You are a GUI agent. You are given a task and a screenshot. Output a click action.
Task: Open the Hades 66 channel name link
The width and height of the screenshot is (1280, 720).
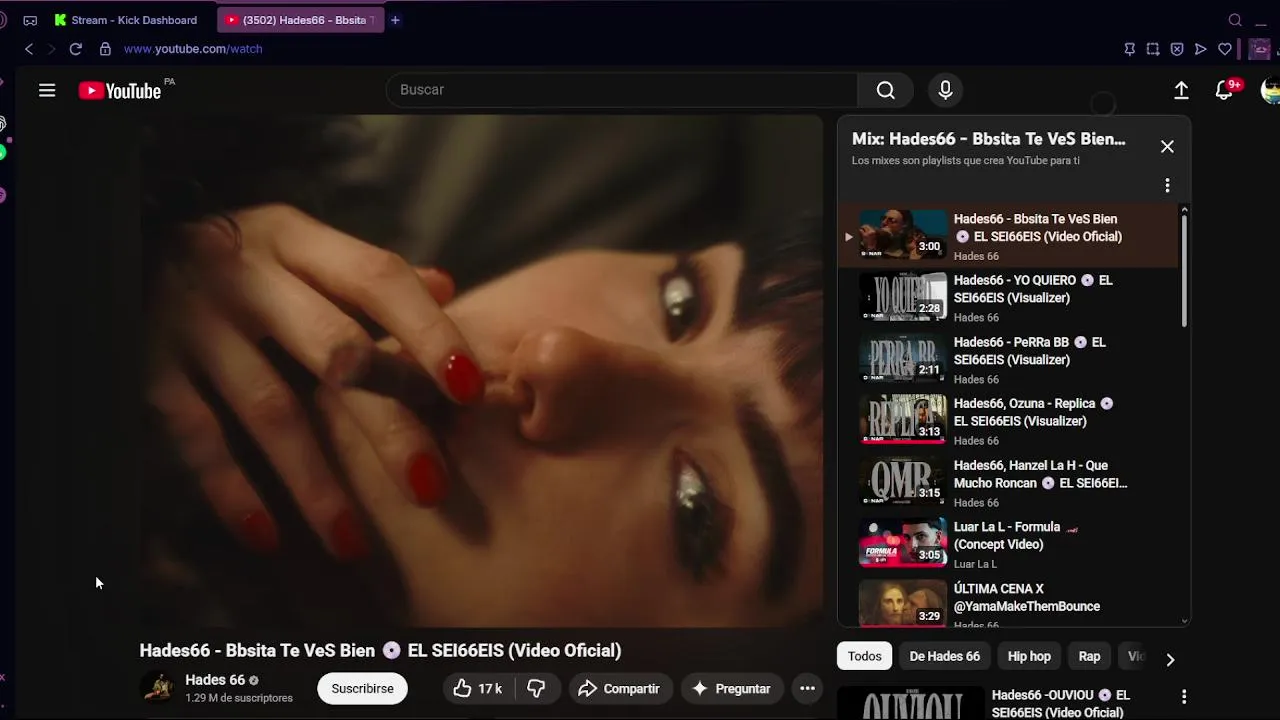215,680
